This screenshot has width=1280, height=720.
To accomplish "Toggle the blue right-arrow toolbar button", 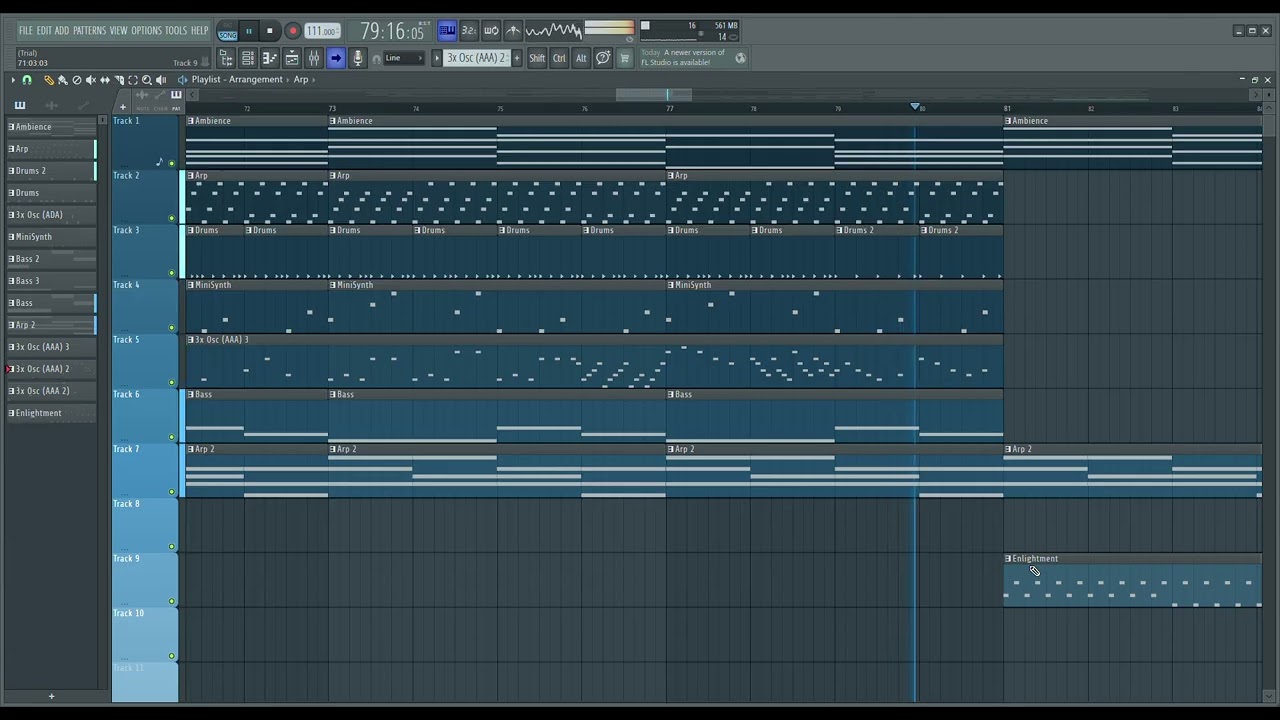I will 336,58.
